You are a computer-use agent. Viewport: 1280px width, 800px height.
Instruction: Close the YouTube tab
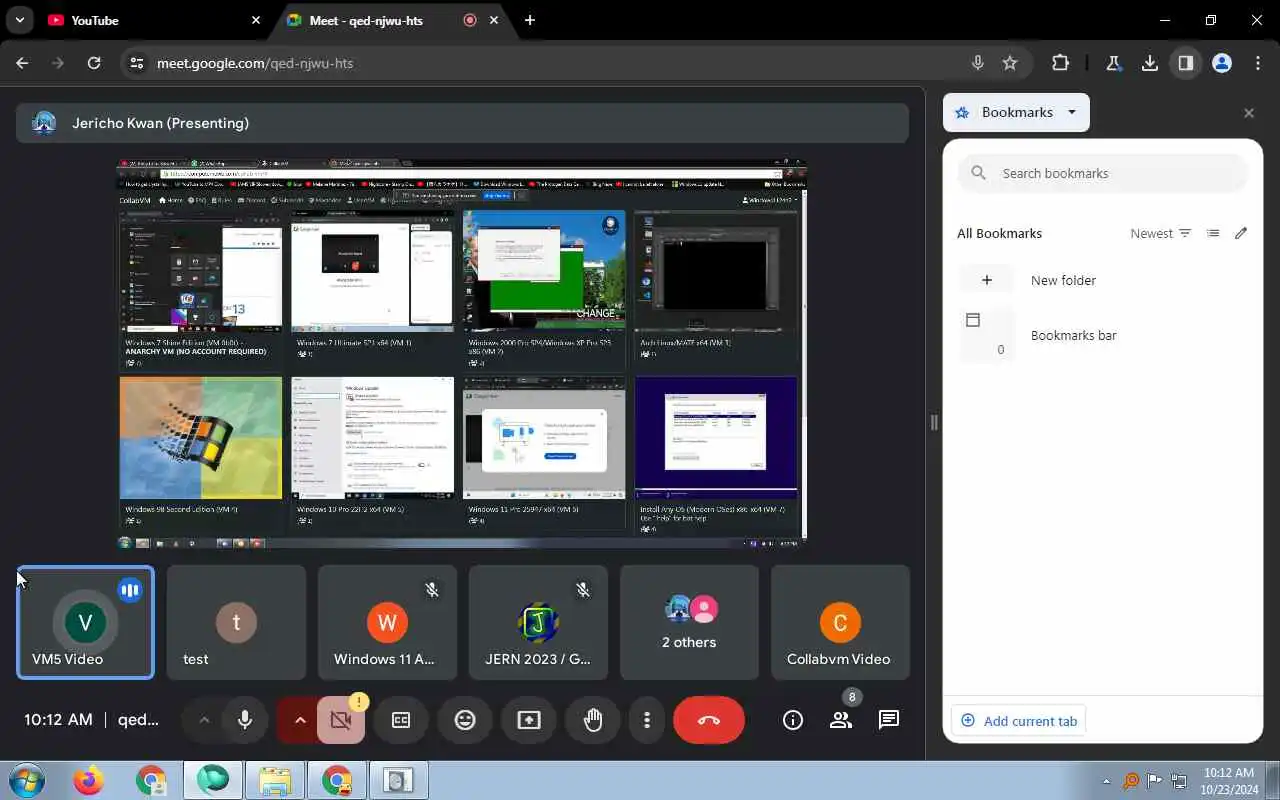[255, 20]
